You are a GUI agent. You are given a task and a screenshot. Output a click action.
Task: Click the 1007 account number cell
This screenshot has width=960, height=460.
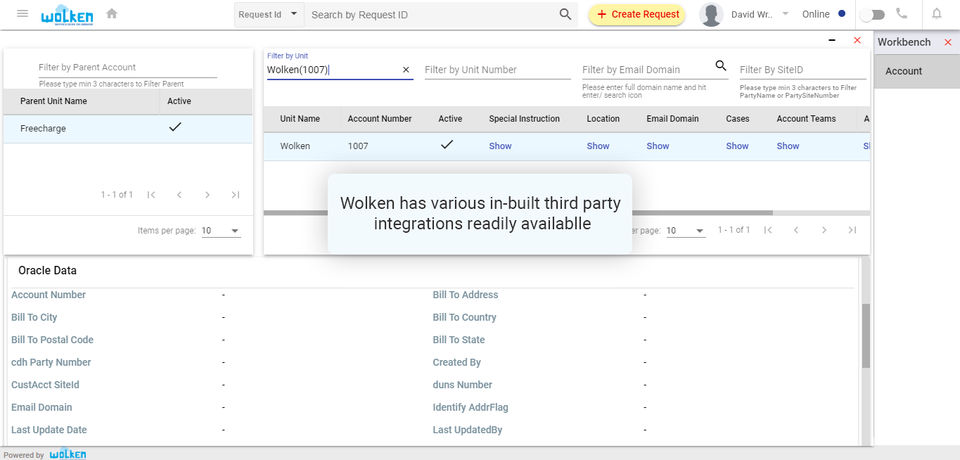pyautogui.click(x=358, y=146)
